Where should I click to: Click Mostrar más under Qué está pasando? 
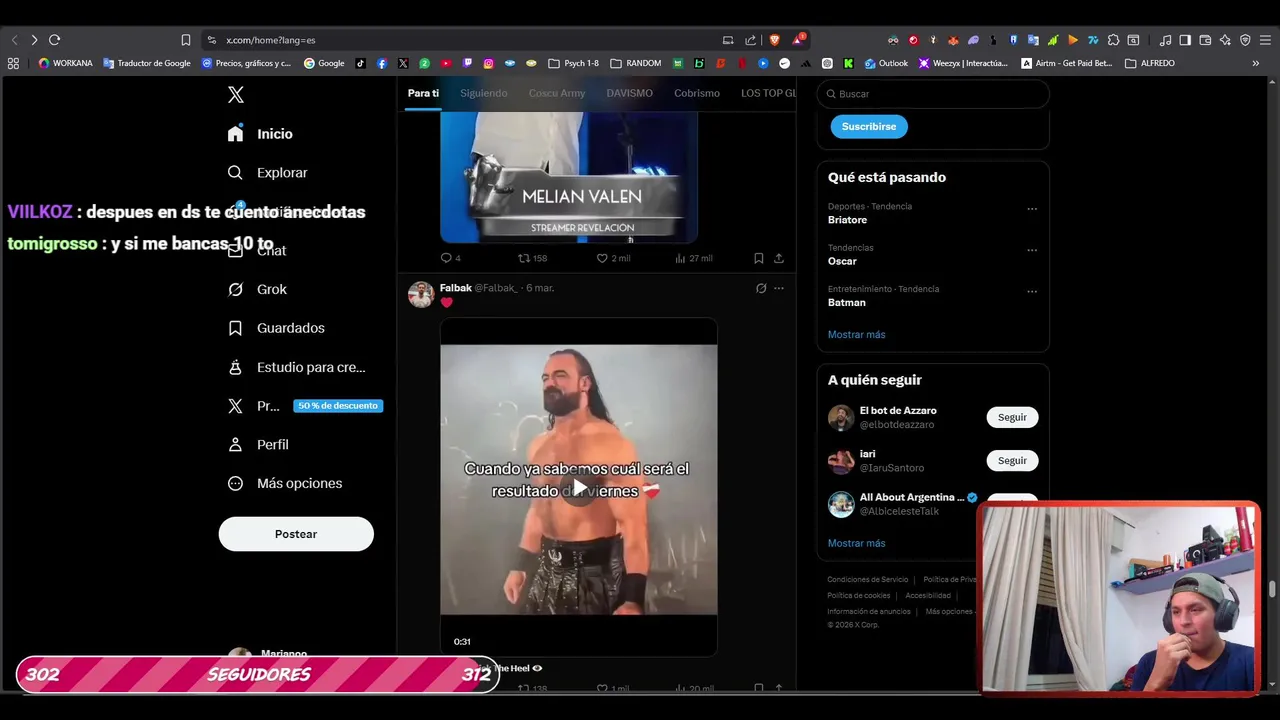[856, 334]
